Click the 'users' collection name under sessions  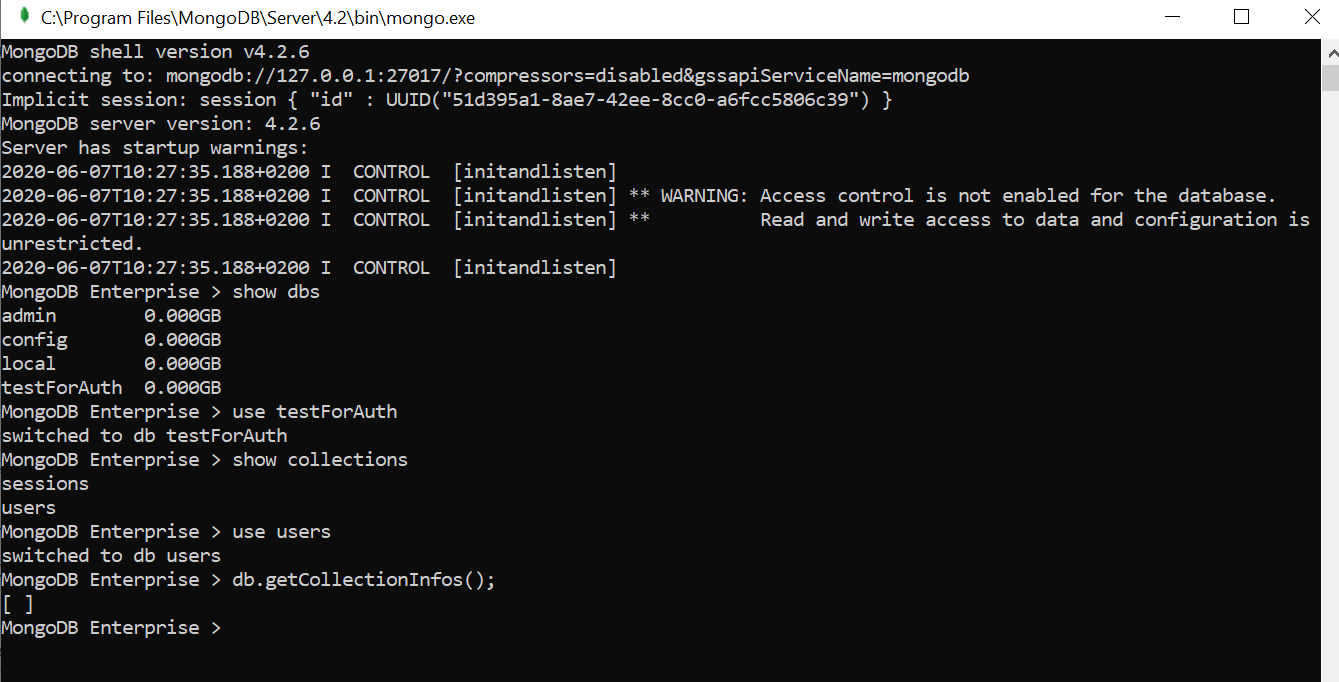click(x=29, y=508)
